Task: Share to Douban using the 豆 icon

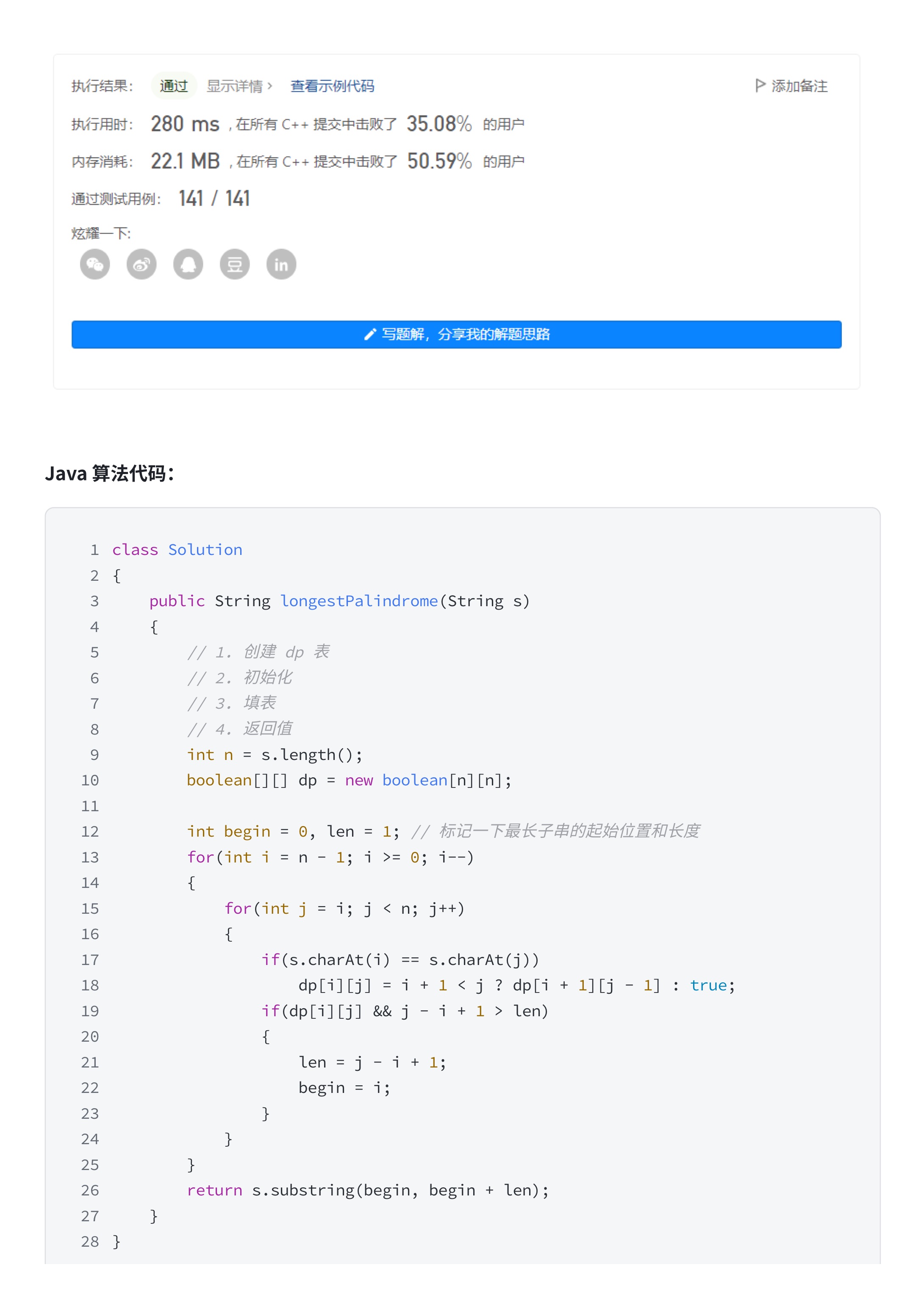Action: 234,264
